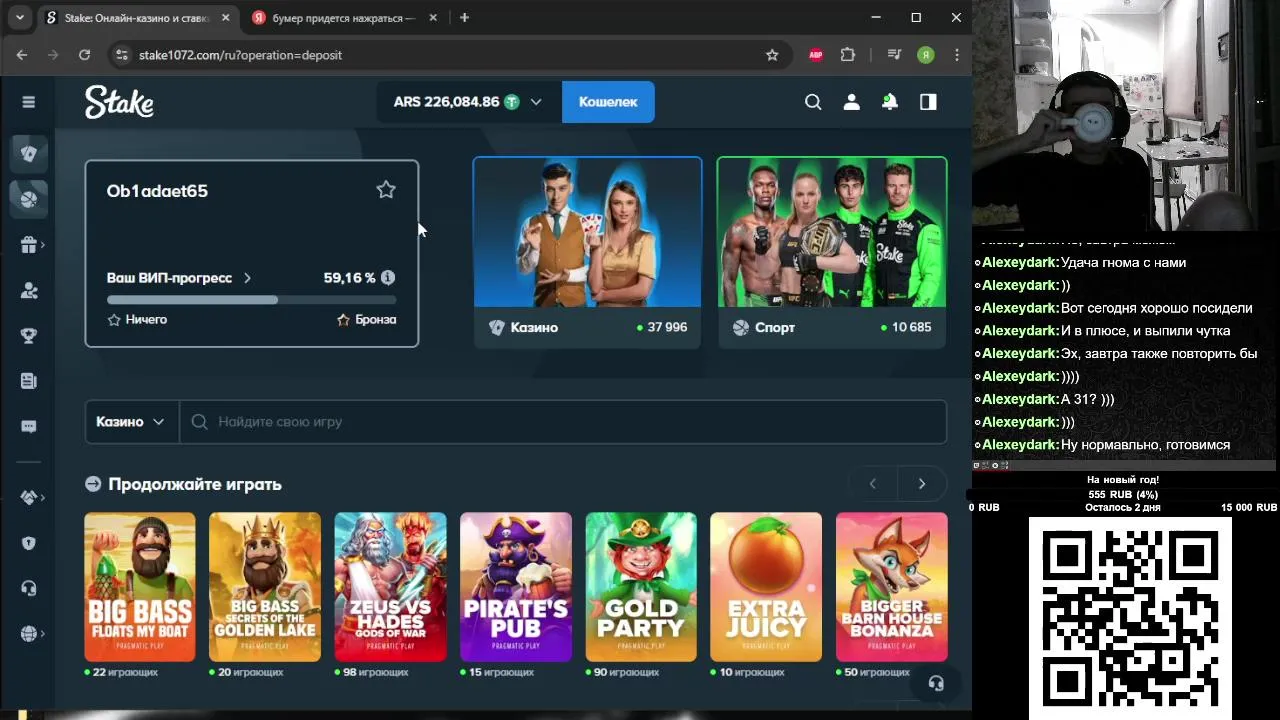Click the site information icon in address bar
Screen dimensions: 1280x720
click(x=121, y=55)
